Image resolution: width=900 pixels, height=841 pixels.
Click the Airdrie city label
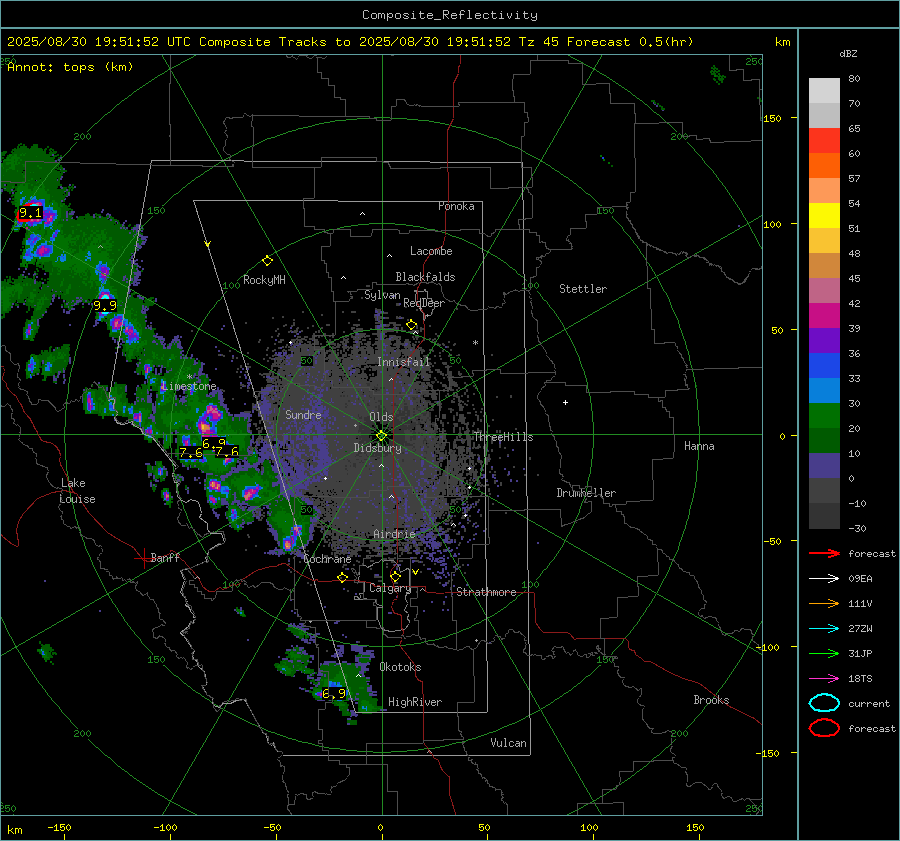[394, 534]
